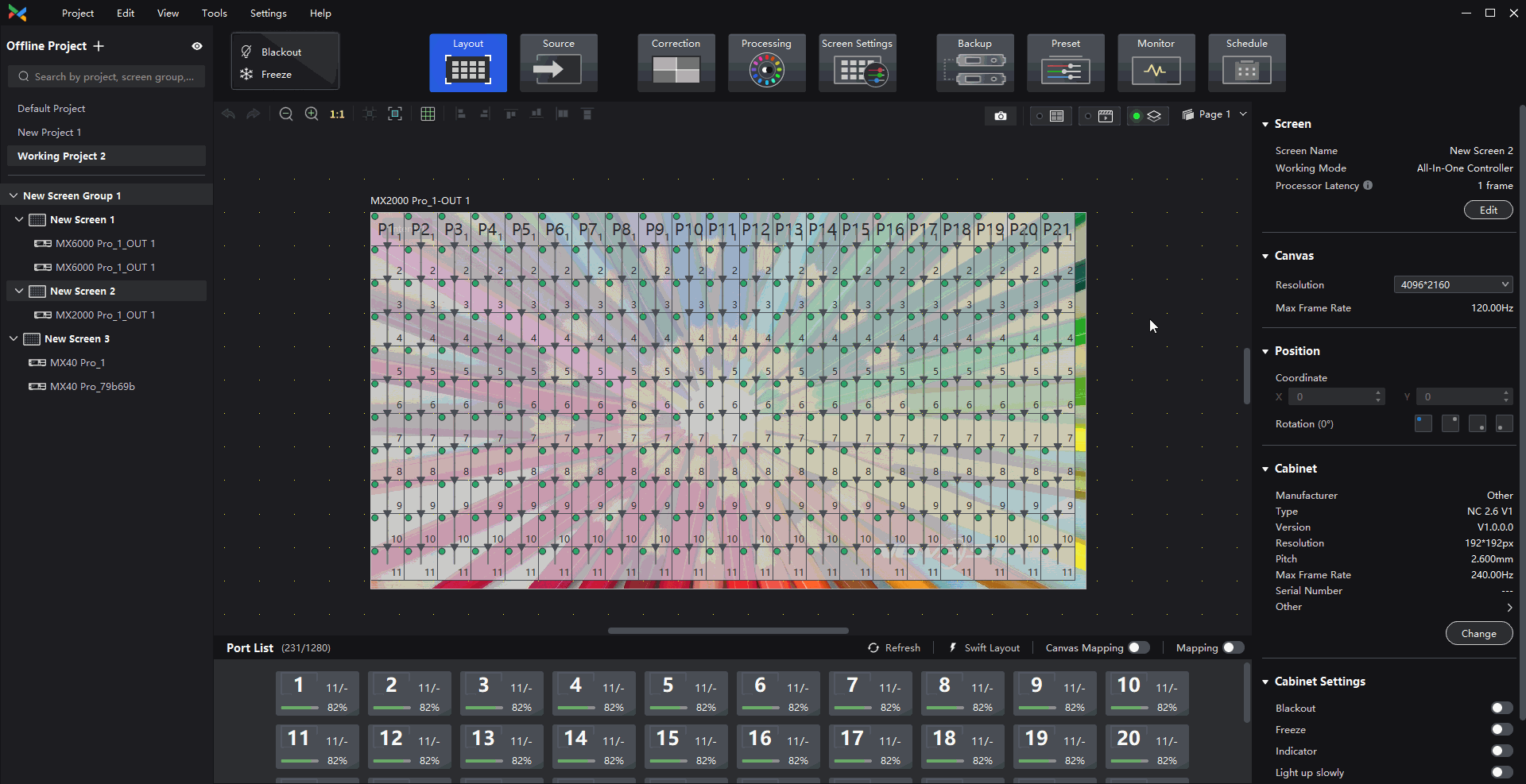Click the Freeze snowflake icon

(246, 75)
